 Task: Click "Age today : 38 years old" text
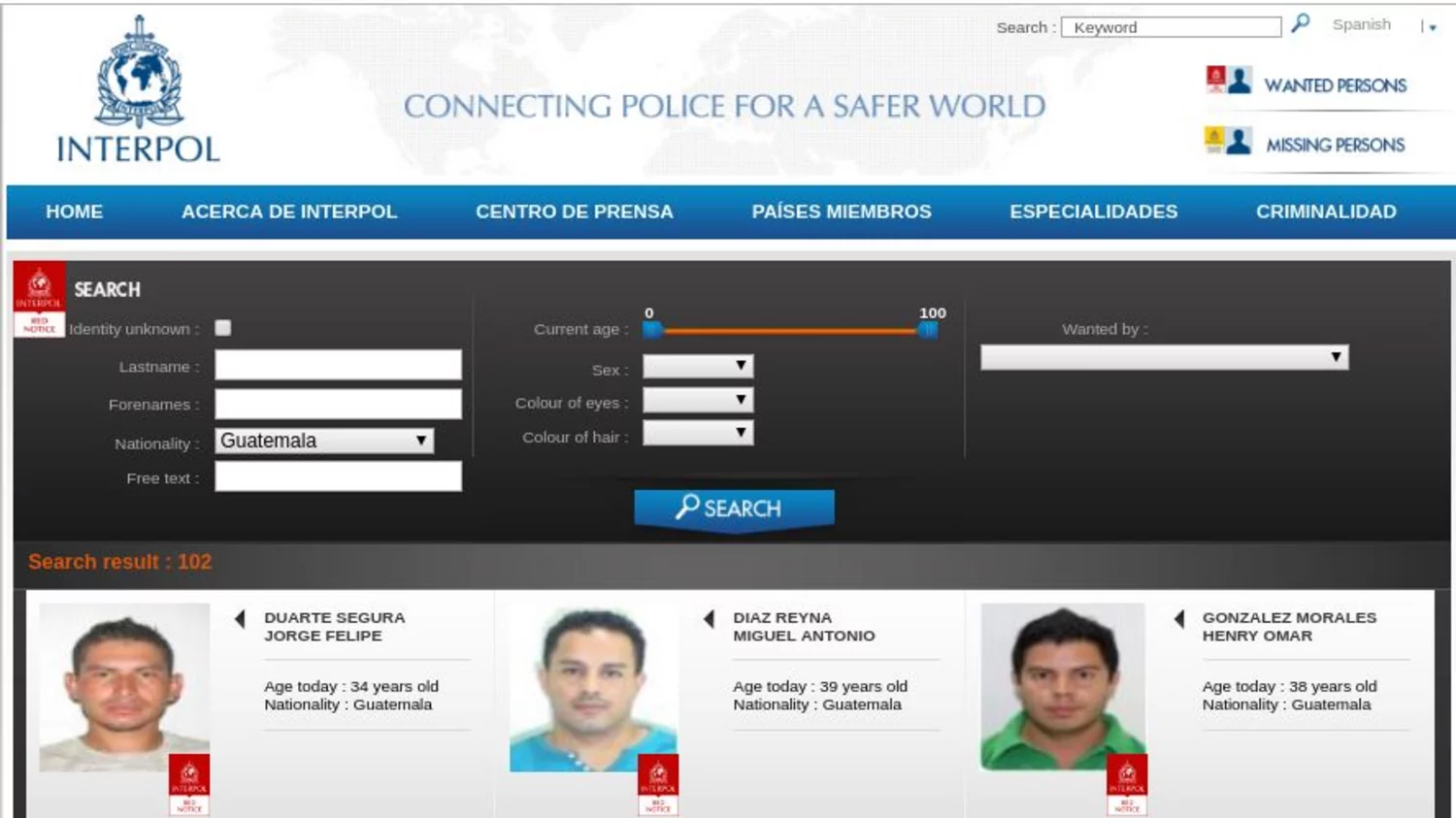1289,686
